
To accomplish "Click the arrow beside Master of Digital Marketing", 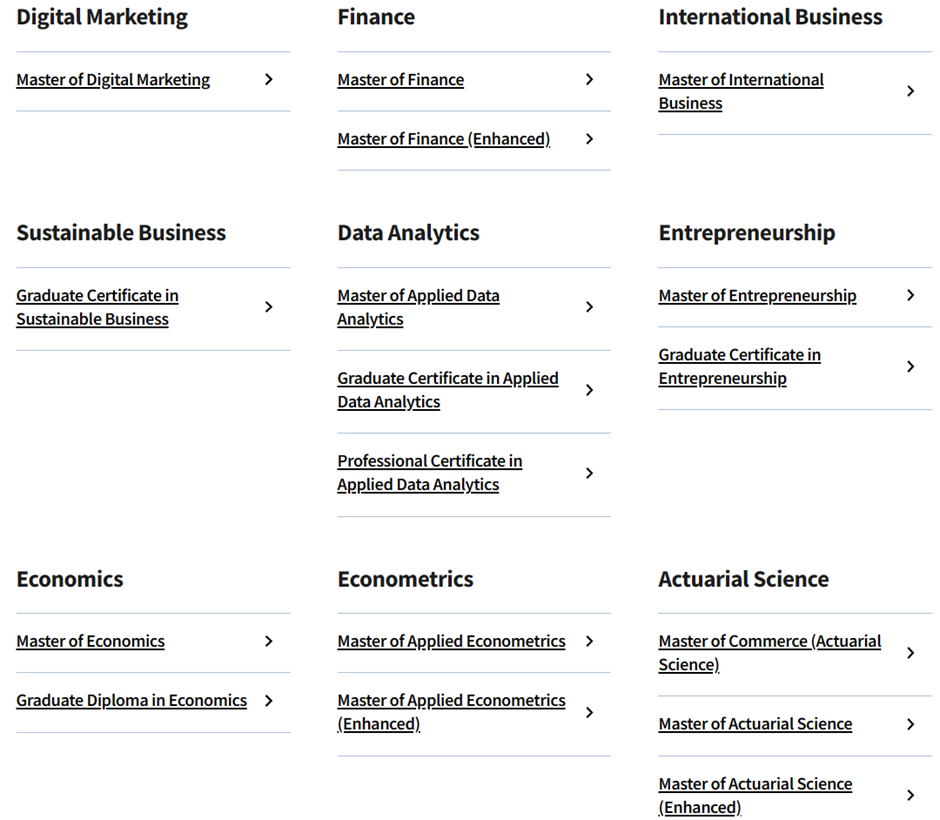I will 268,80.
